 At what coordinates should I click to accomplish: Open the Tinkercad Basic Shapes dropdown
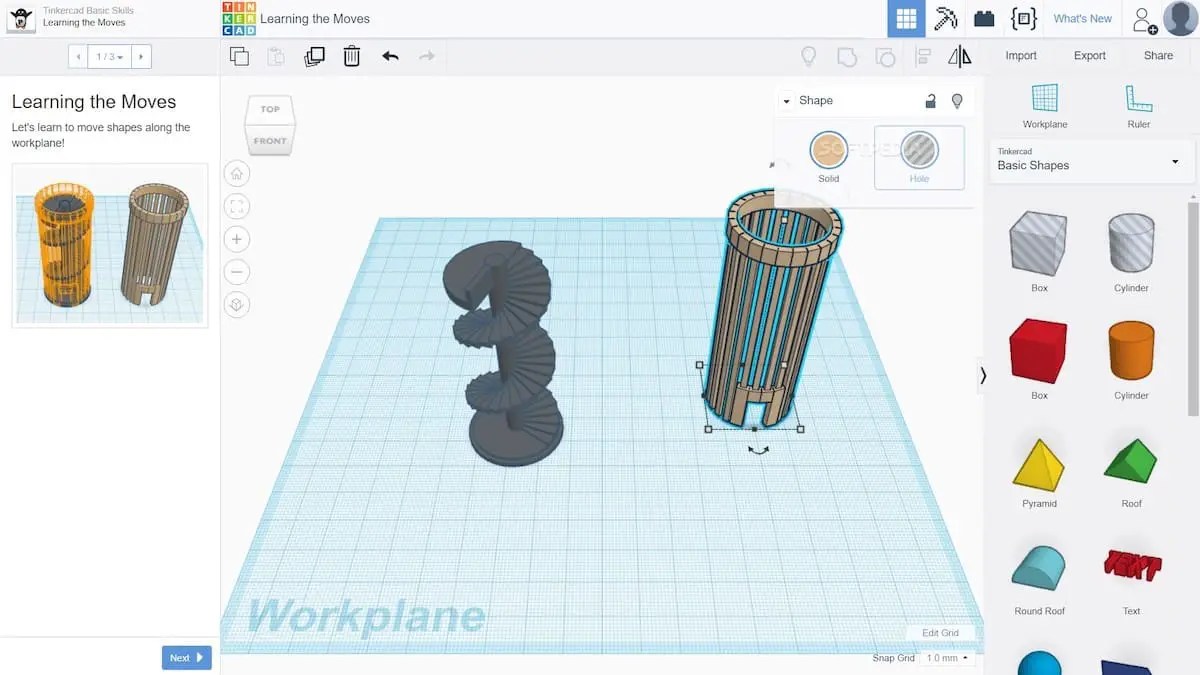point(1174,162)
